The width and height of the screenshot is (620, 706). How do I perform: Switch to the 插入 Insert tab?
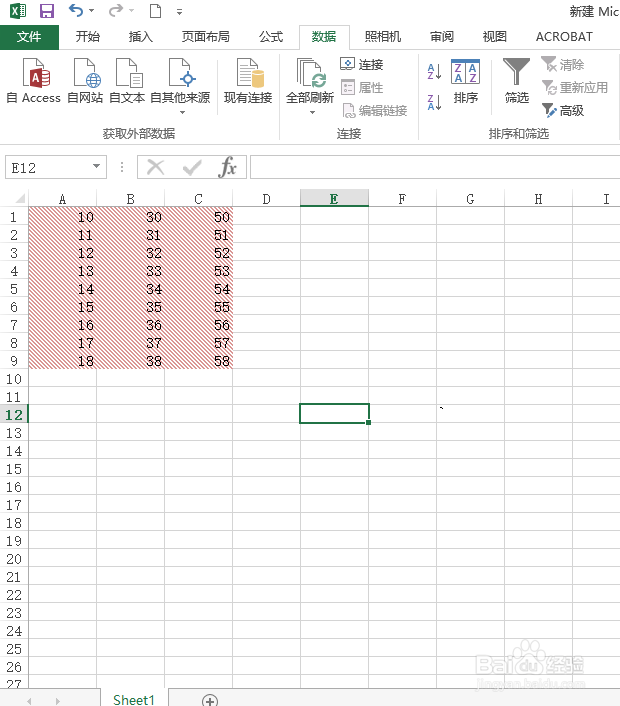pos(140,37)
